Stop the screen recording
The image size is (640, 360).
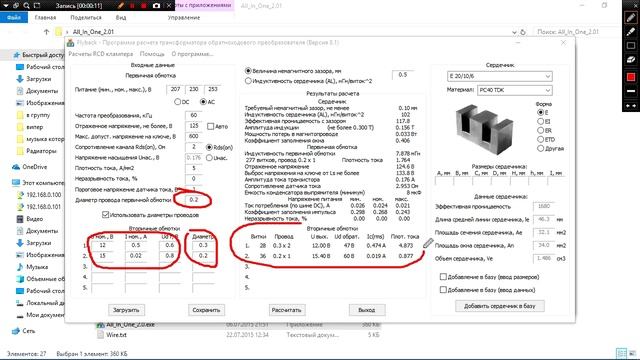click(144, 6)
